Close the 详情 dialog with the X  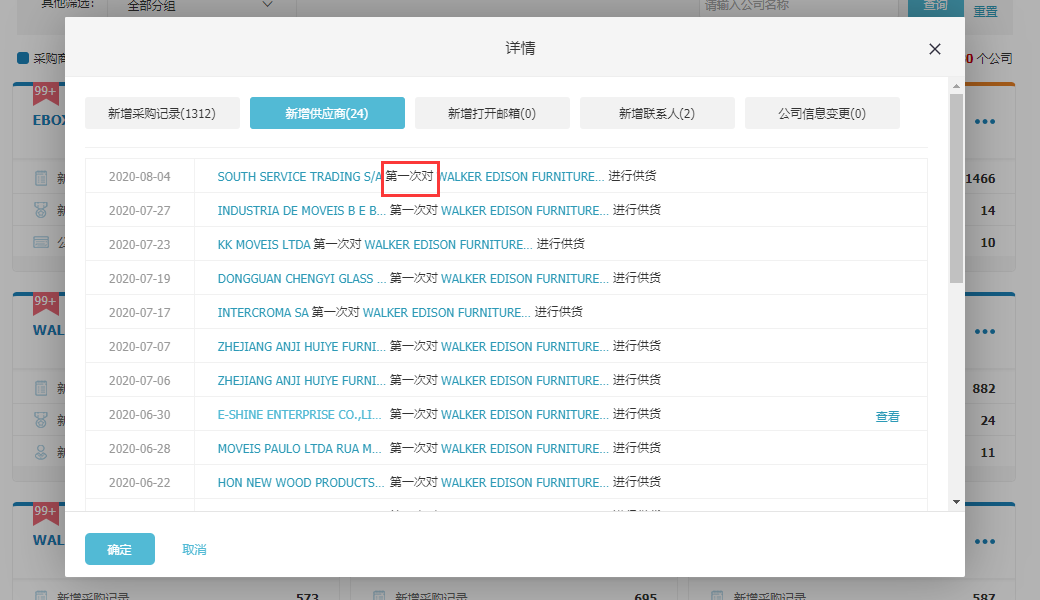(x=935, y=49)
